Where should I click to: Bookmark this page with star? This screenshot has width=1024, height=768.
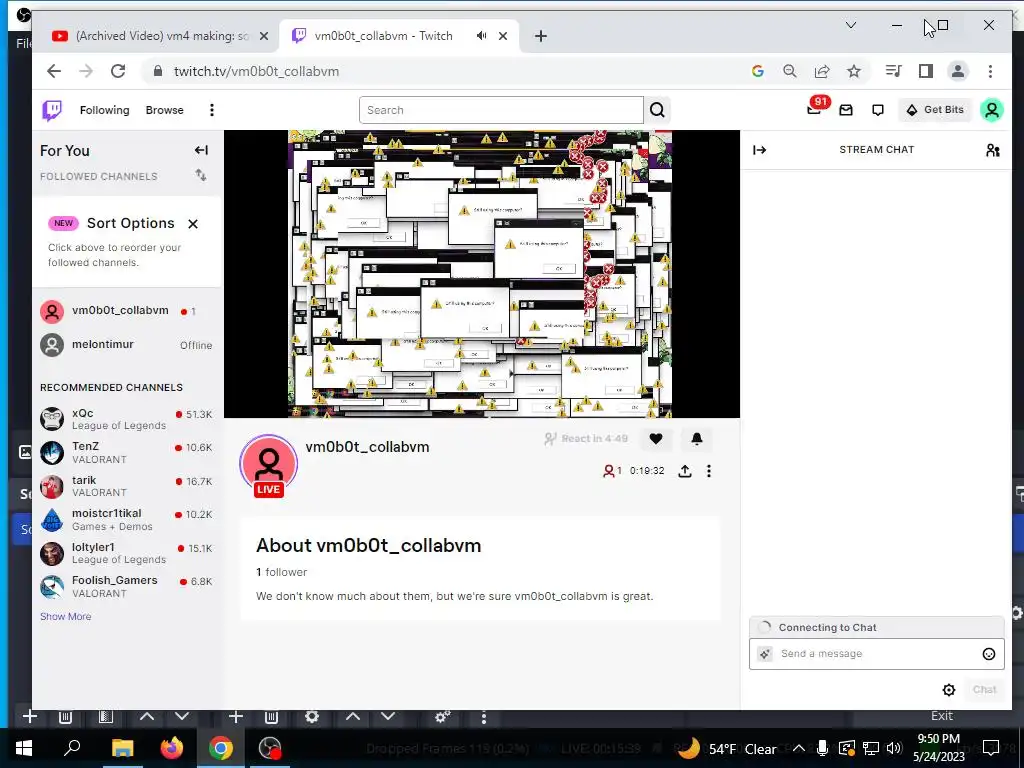[x=854, y=71]
